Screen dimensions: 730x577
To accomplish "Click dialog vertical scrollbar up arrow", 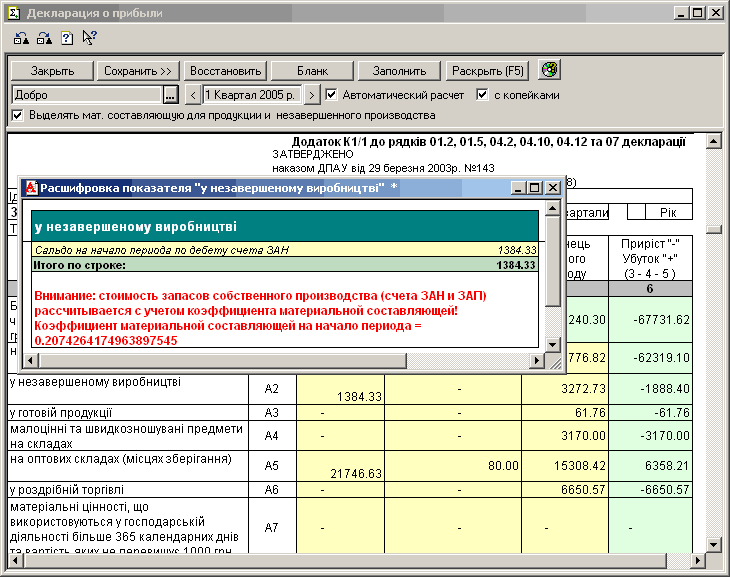I will click(552, 207).
